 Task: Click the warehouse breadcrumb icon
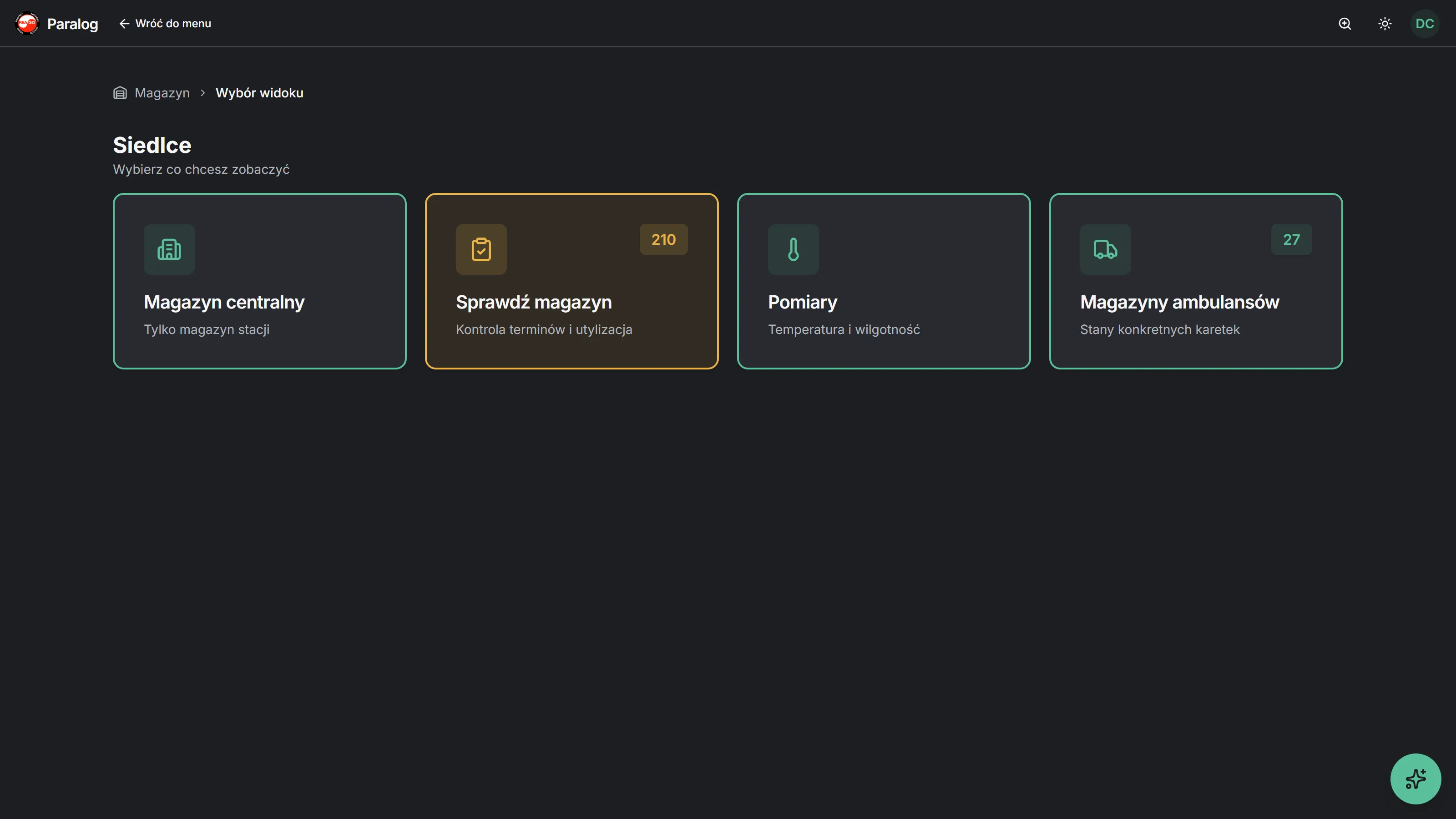click(x=120, y=93)
